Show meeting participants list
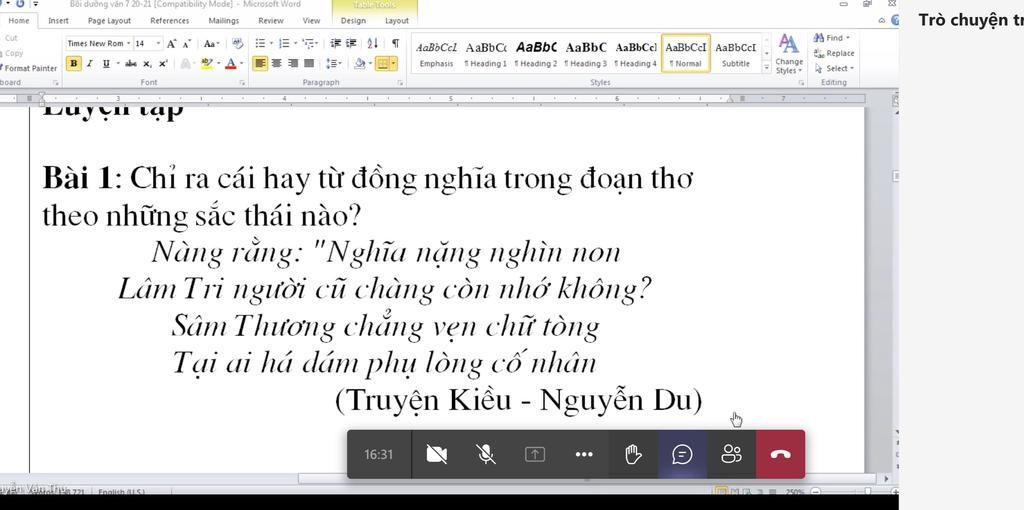This screenshot has width=1024, height=510. point(731,454)
